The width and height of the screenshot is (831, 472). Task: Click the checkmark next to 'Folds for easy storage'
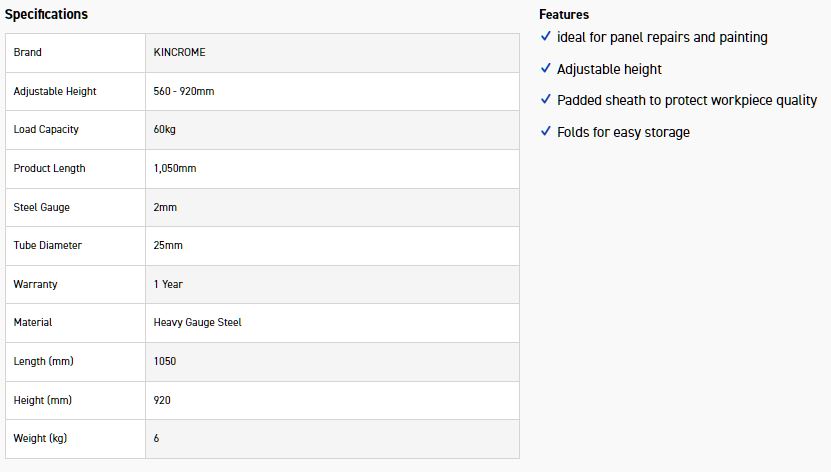(x=545, y=132)
